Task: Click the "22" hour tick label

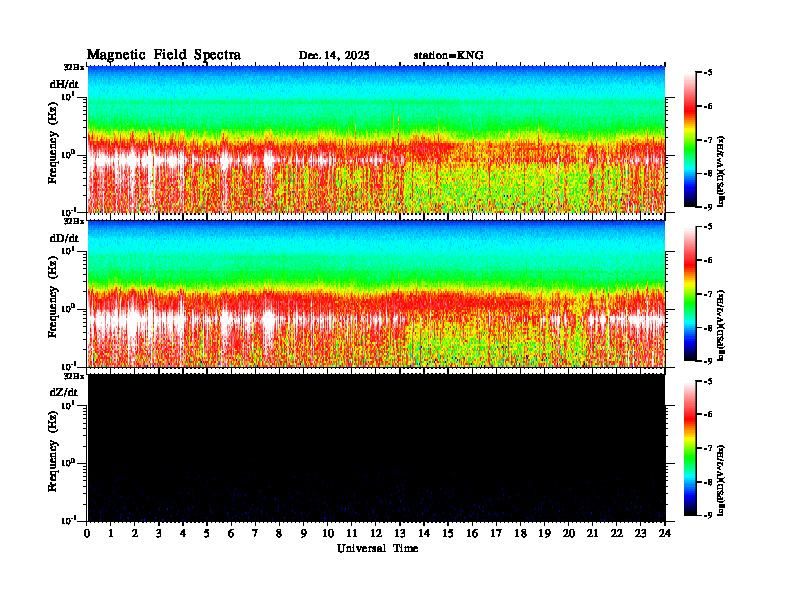Action: [617, 533]
